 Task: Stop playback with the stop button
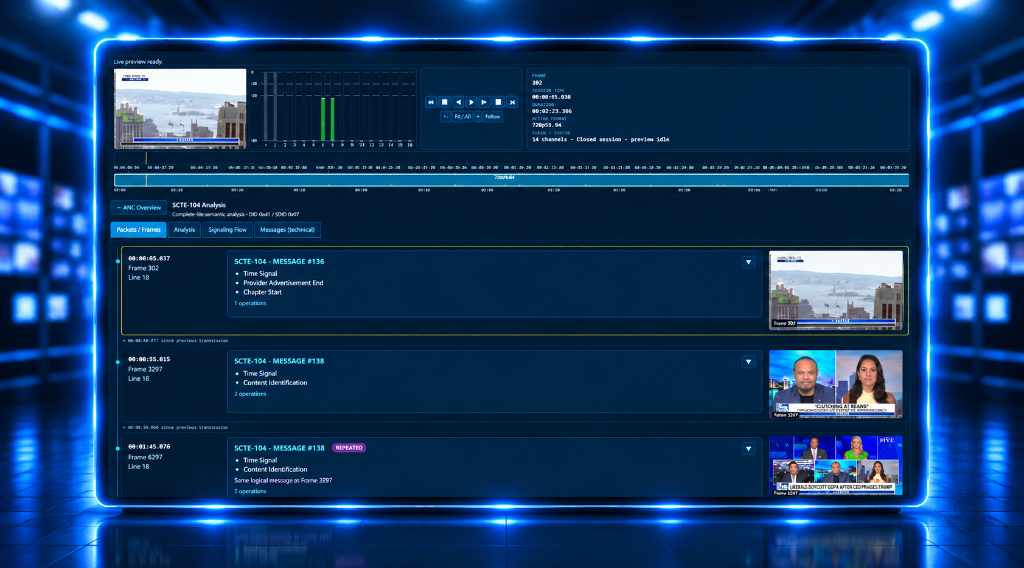click(x=498, y=102)
